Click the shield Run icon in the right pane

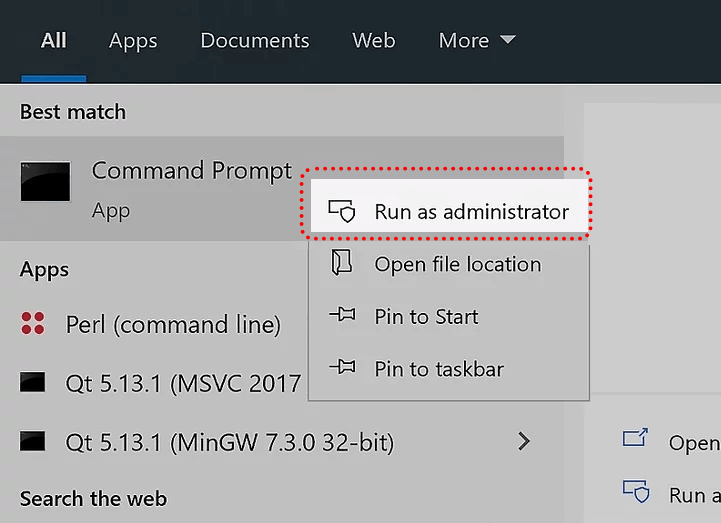pos(635,492)
